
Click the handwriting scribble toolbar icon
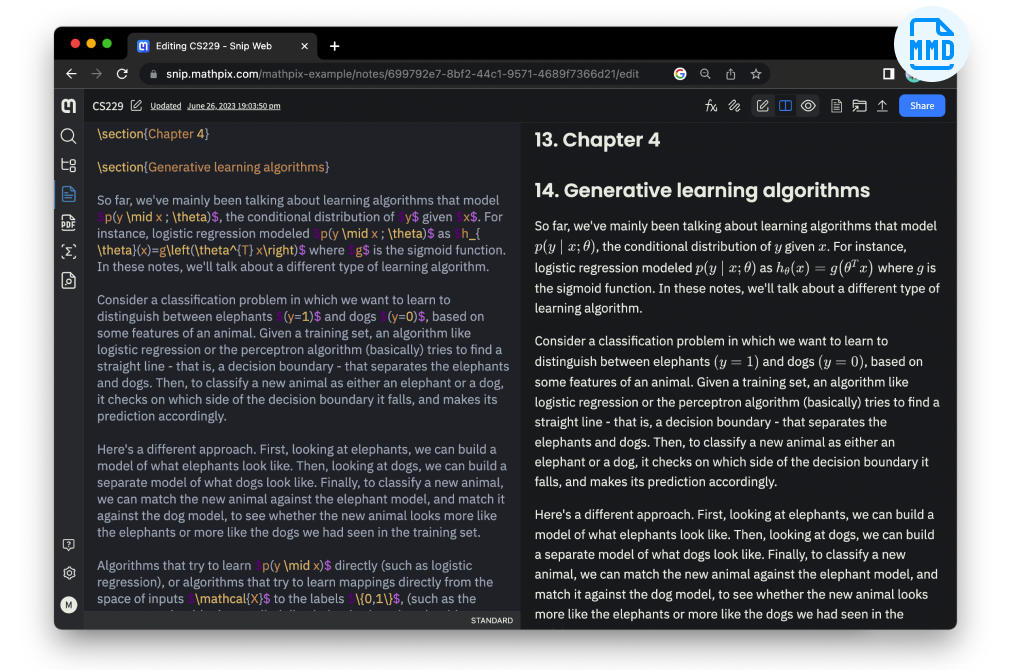(x=734, y=106)
